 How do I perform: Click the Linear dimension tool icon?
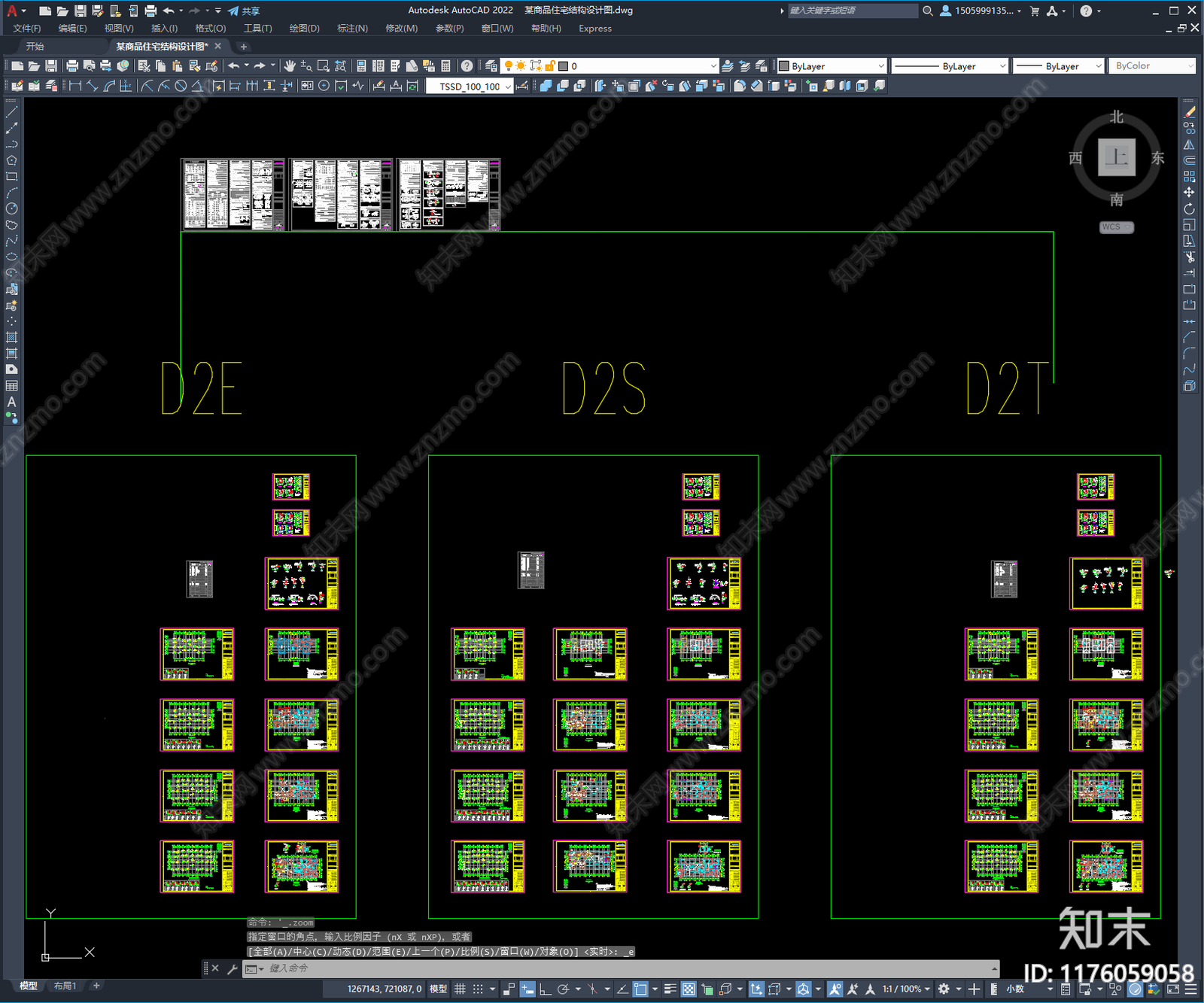coord(75,86)
